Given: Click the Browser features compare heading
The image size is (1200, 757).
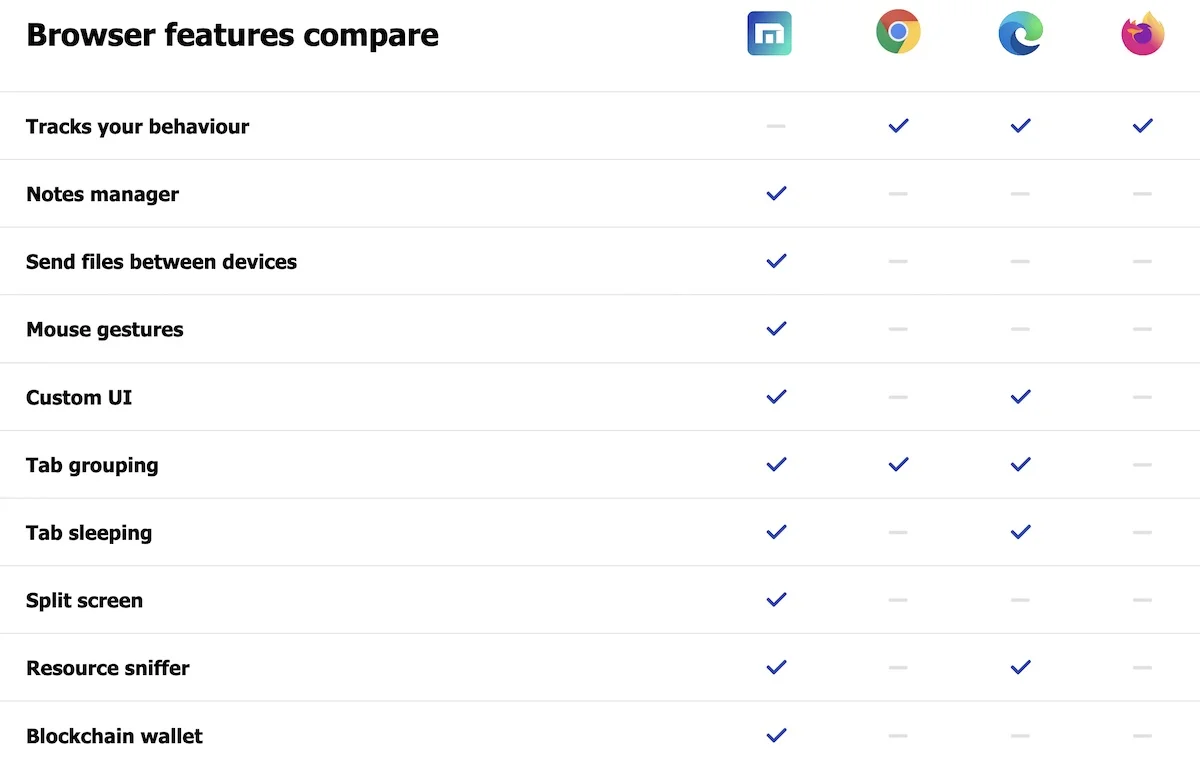Looking at the screenshot, I should click(x=232, y=35).
